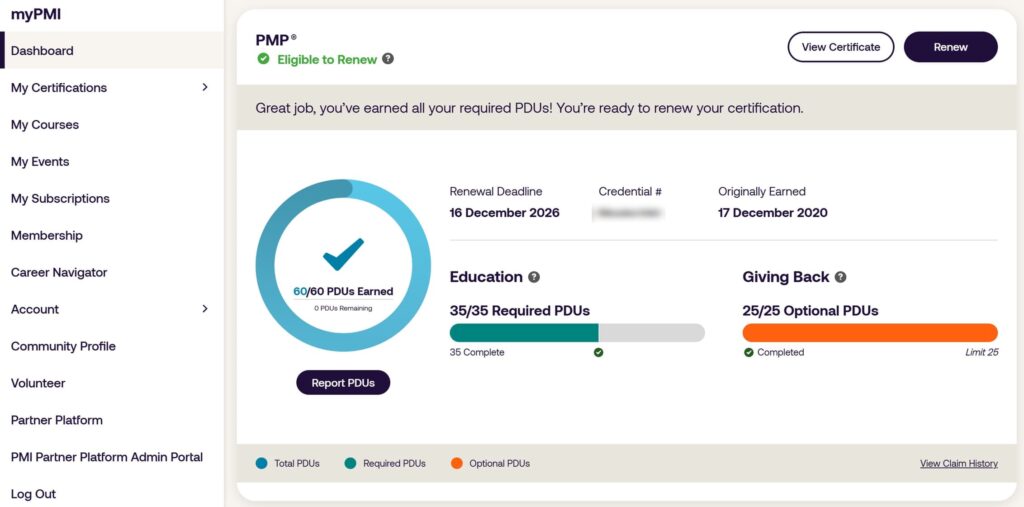Image resolution: width=1024 pixels, height=507 pixels.
Task: Click green check beside Eligible to Renew
Action: pos(263,59)
